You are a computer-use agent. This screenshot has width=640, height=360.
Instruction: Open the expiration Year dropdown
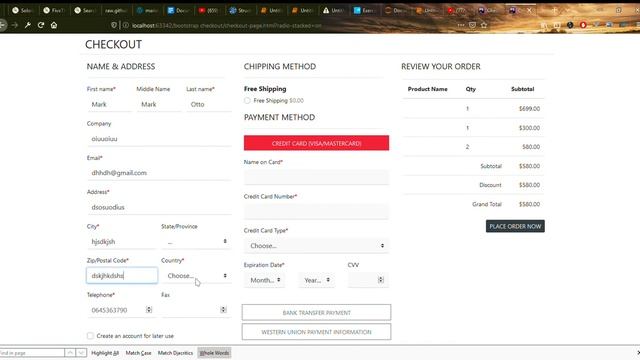[x=317, y=280]
